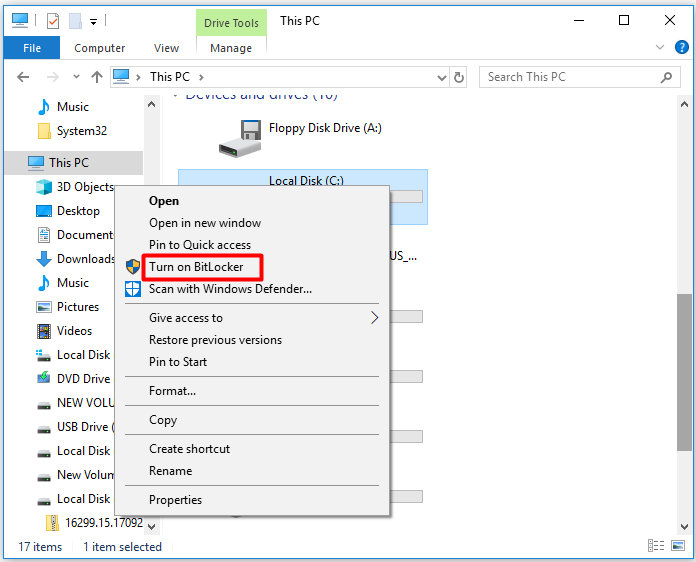Go up one level with Up arrow
Image resolution: width=696 pixels, height=562 pixels.
[97, 77]
